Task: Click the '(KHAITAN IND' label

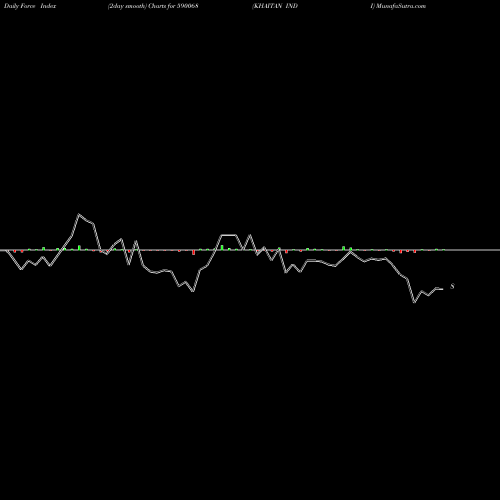Action: [275, 6]
